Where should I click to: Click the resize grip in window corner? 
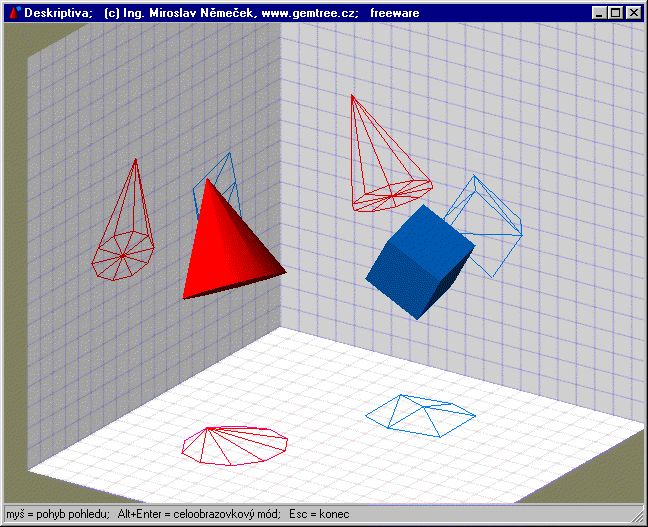tap(638, 517)
